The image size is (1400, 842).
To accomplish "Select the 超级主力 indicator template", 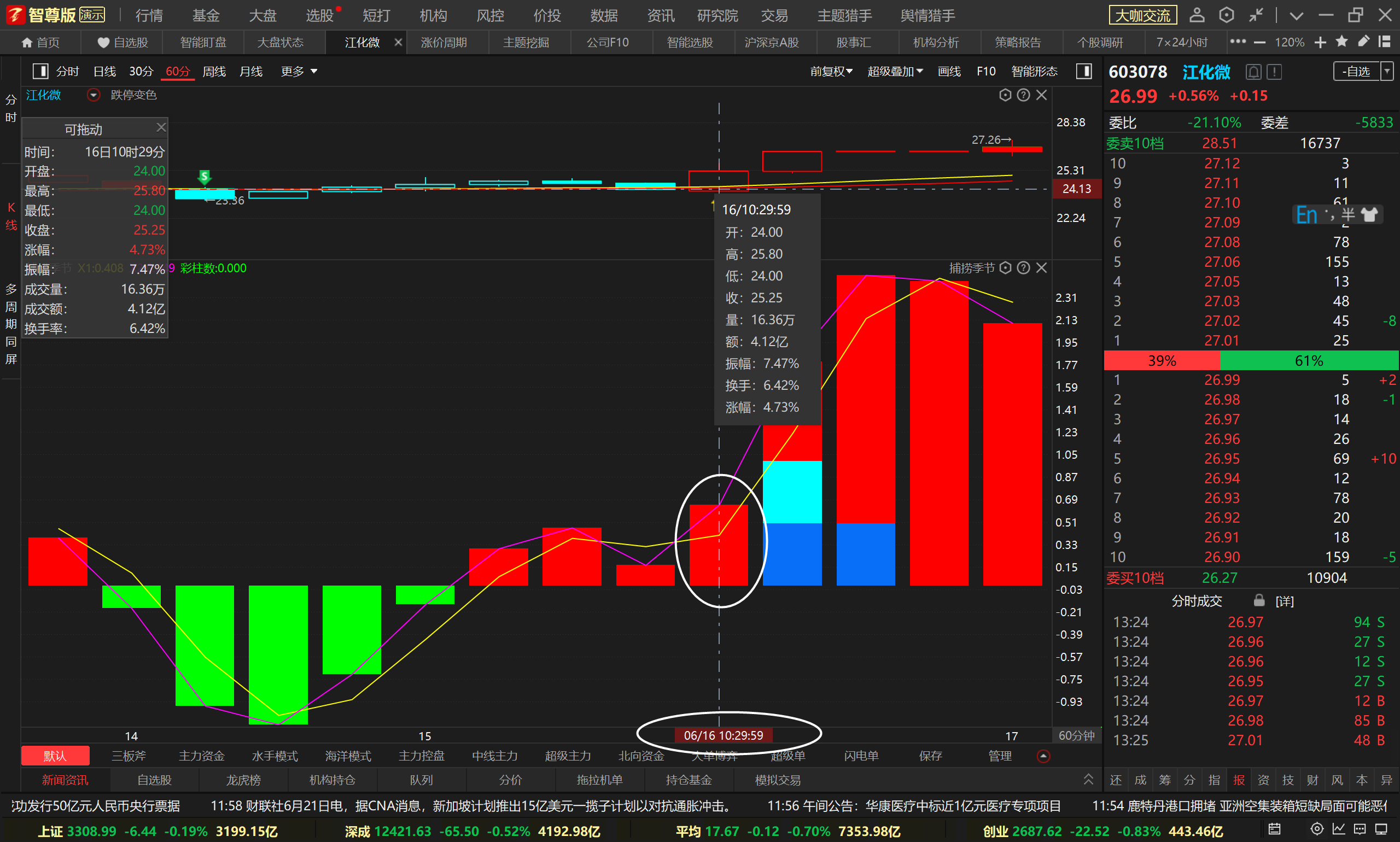I will point(568,756).
